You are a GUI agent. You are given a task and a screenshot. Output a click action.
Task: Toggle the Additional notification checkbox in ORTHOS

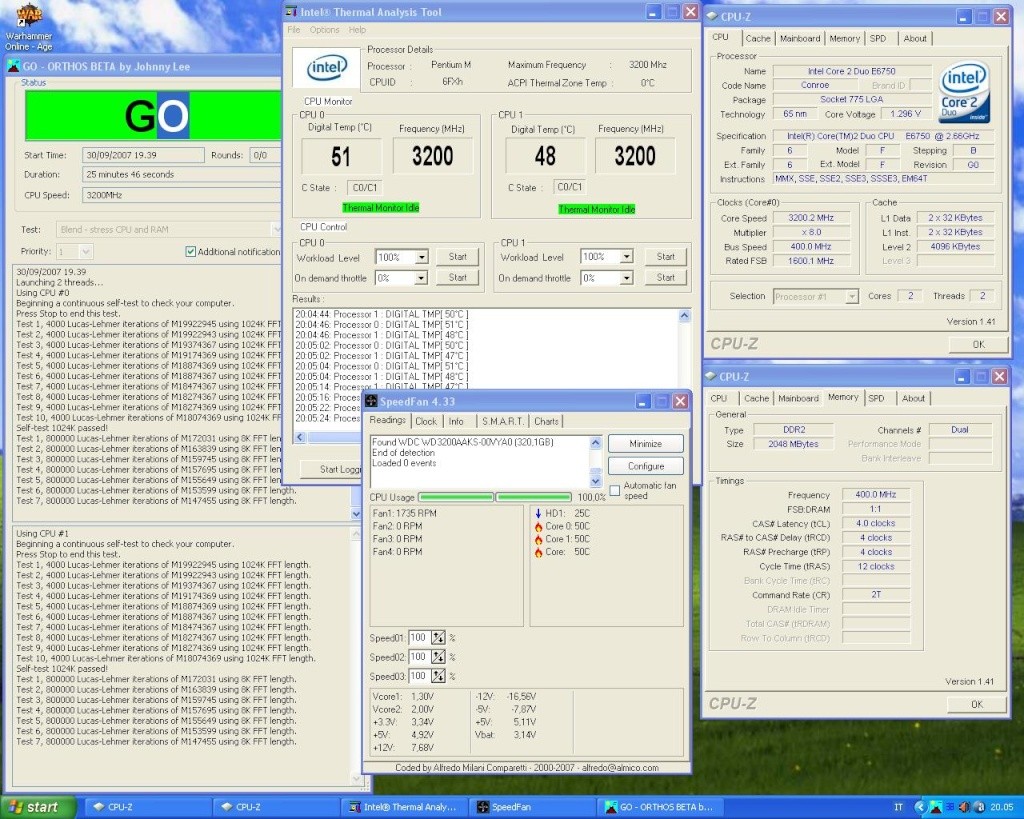[191, 251]
